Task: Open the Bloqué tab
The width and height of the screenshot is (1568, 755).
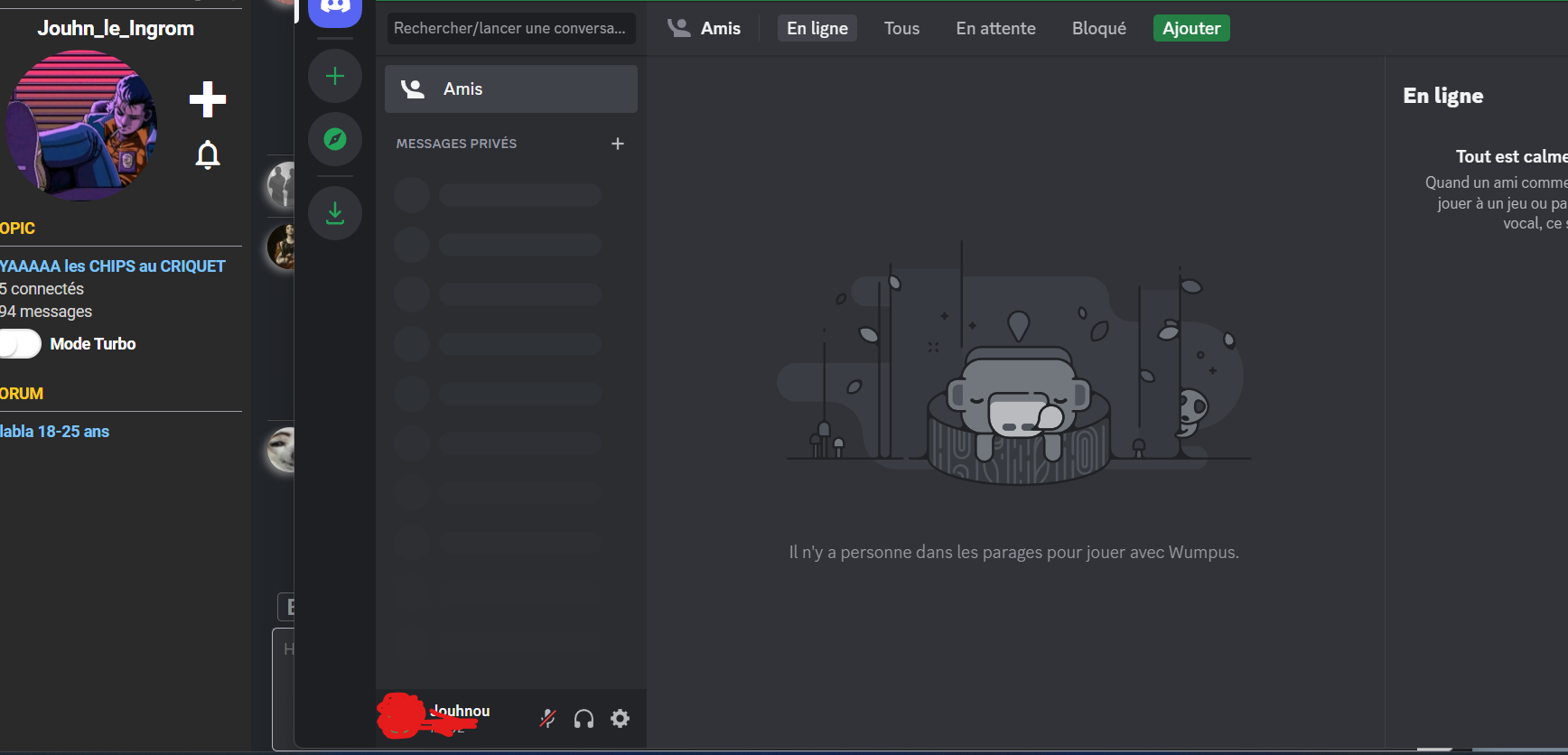Action: coord(1099,28)
